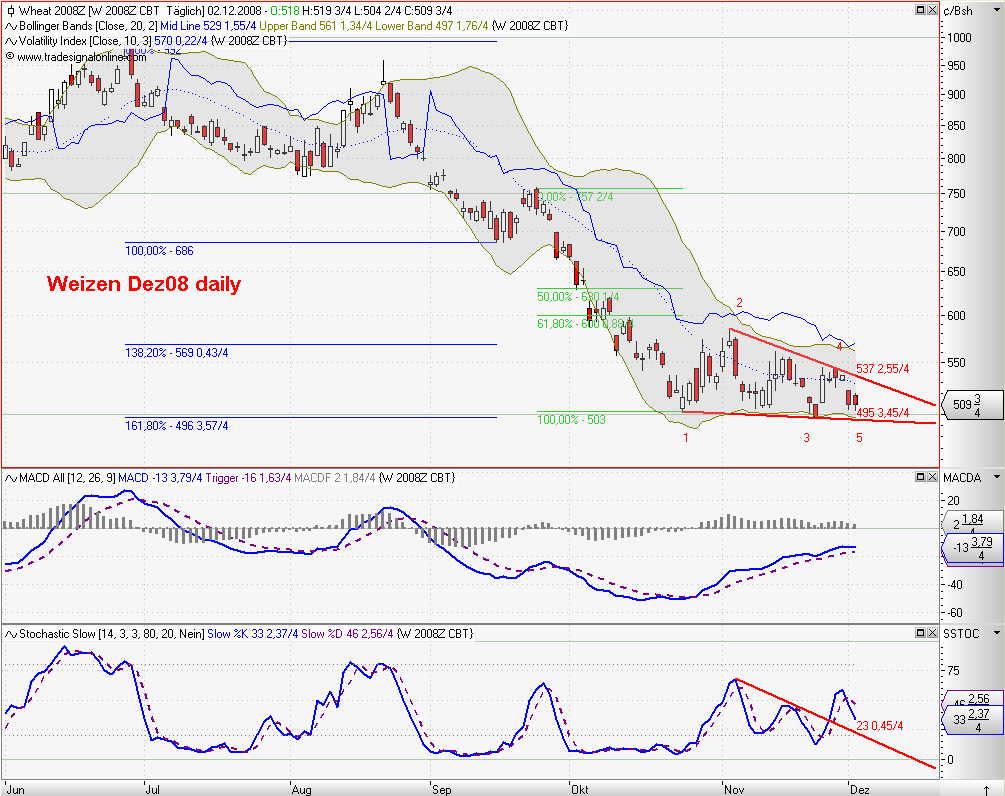The height and width of the screenshot is (796, 1005).
Task: Click the MACDF 2 1,84/4 legend text
Action: (x=335, y=478)
